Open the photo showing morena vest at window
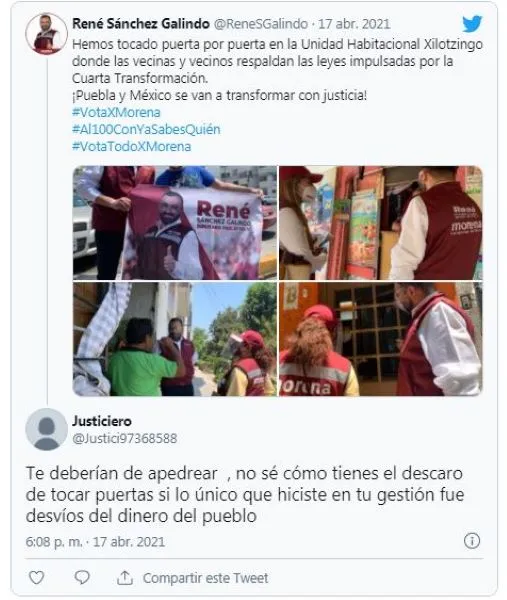 [x=381, y=339]
